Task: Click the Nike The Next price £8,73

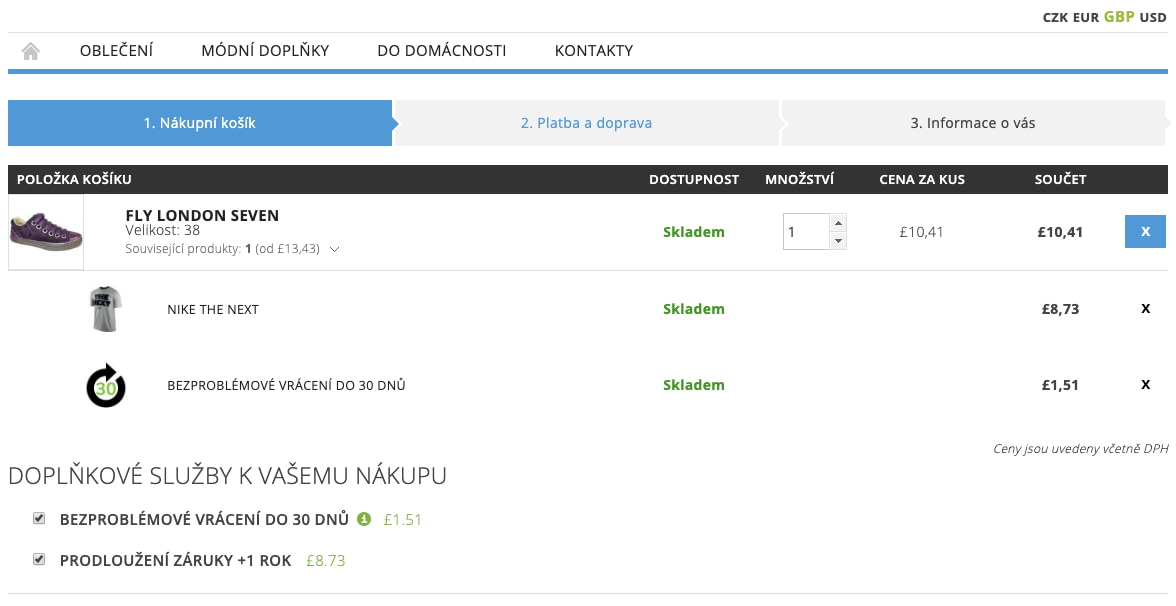Action: pos(1060,309)
